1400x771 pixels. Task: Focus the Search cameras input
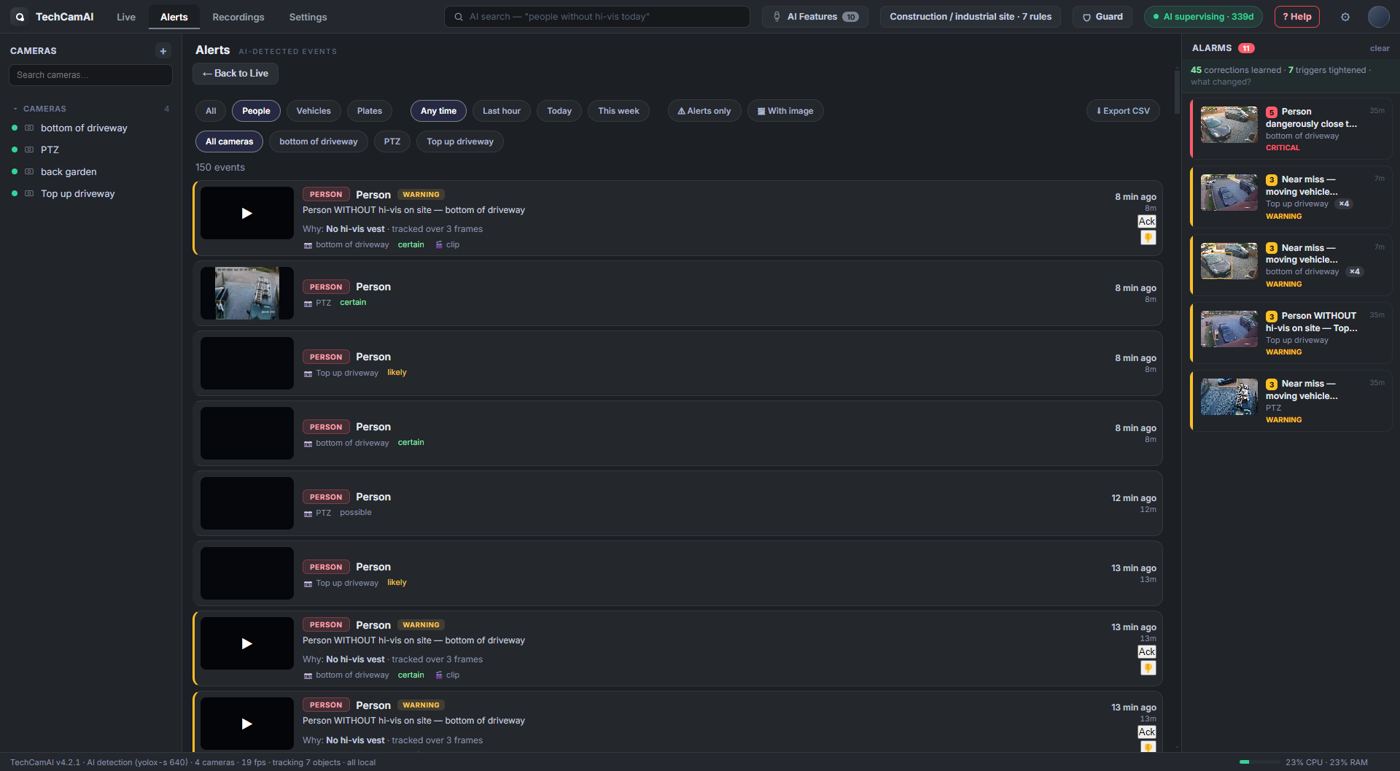tap(90, 75)
